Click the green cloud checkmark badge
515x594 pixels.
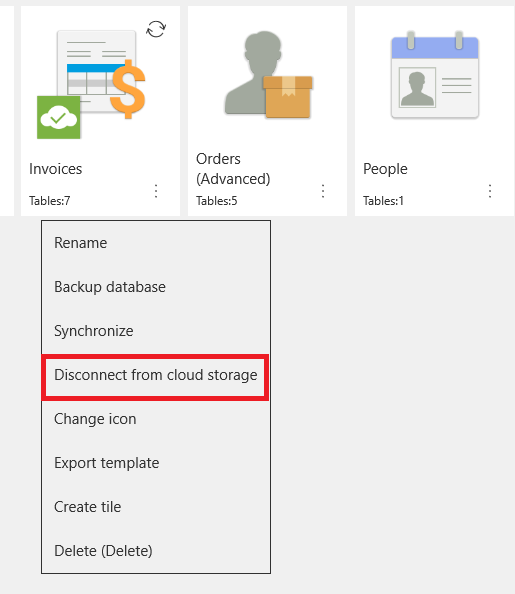tap(59, 117)
